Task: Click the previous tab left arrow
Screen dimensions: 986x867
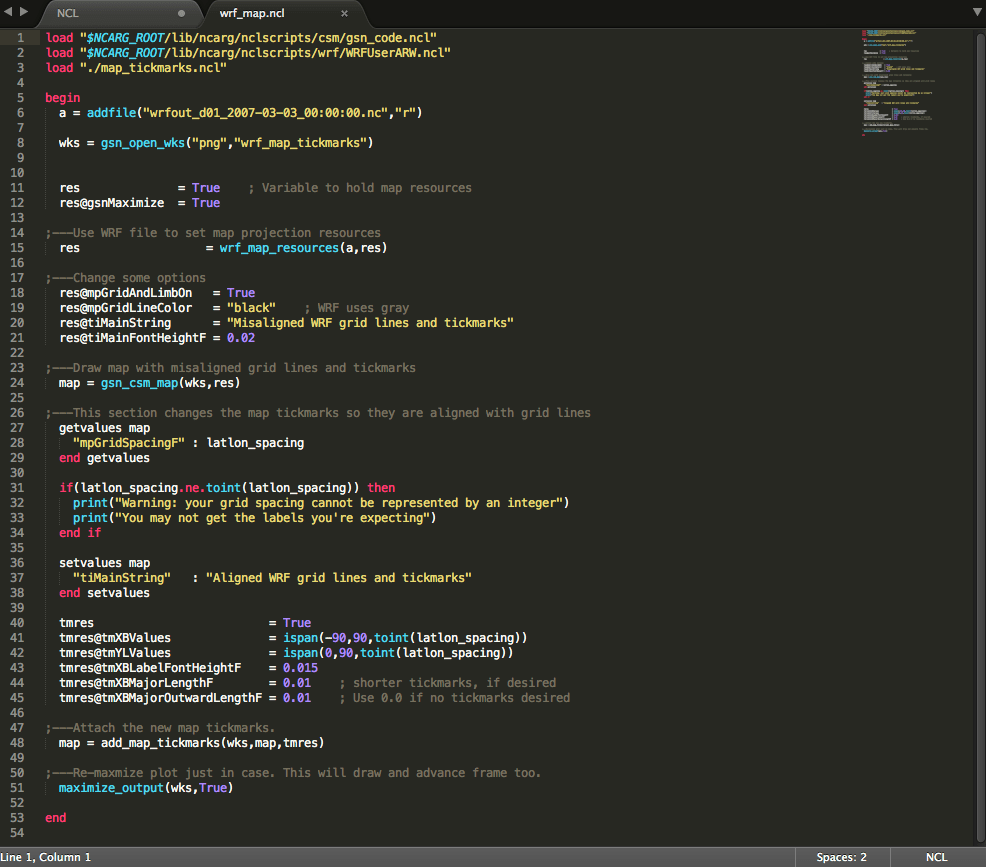Action: pyautogui.click(x=10, y=13)
